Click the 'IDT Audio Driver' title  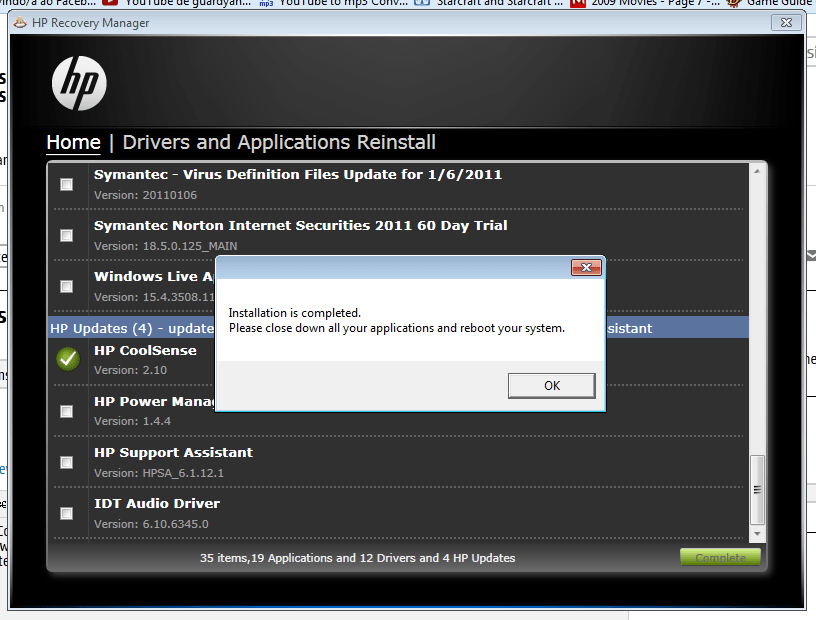(157, 503)
